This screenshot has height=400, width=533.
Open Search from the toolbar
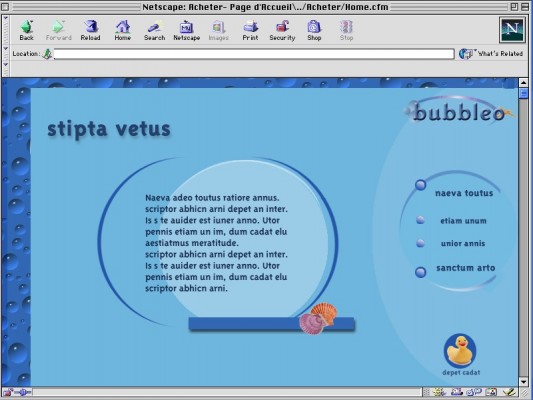[154, 30]
